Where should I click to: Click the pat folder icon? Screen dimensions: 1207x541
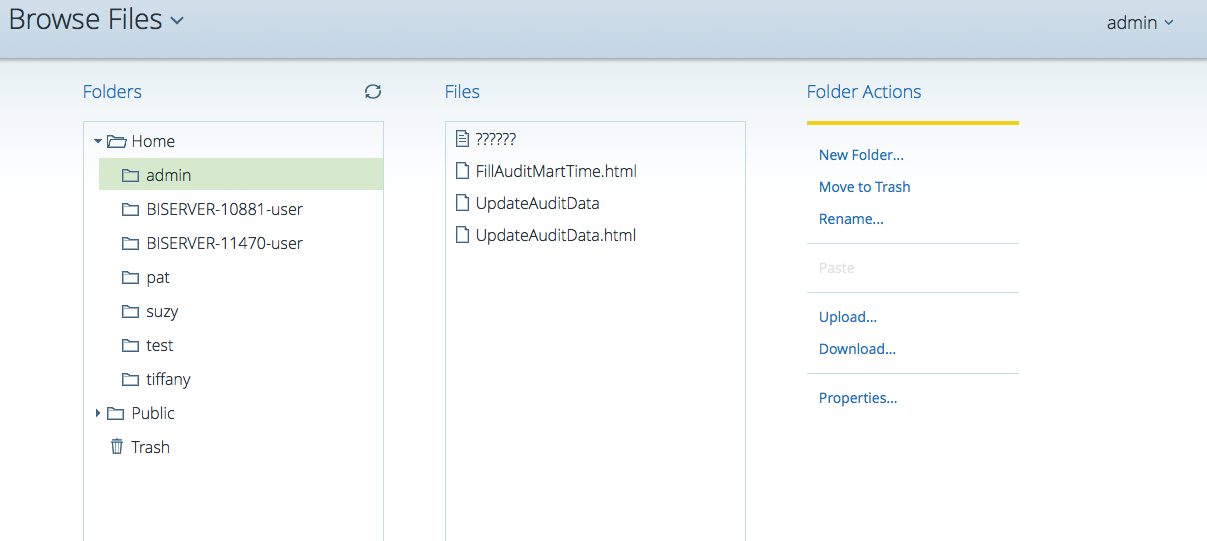(130, 277)
